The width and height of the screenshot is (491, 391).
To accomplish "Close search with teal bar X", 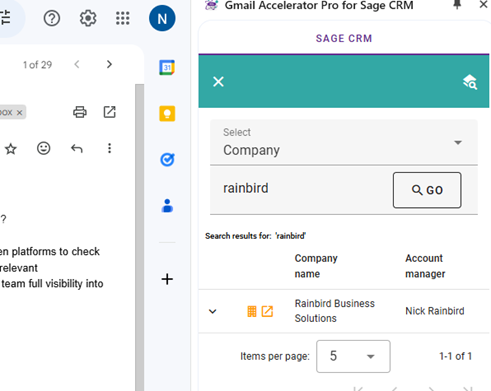I will click(218, 82).
